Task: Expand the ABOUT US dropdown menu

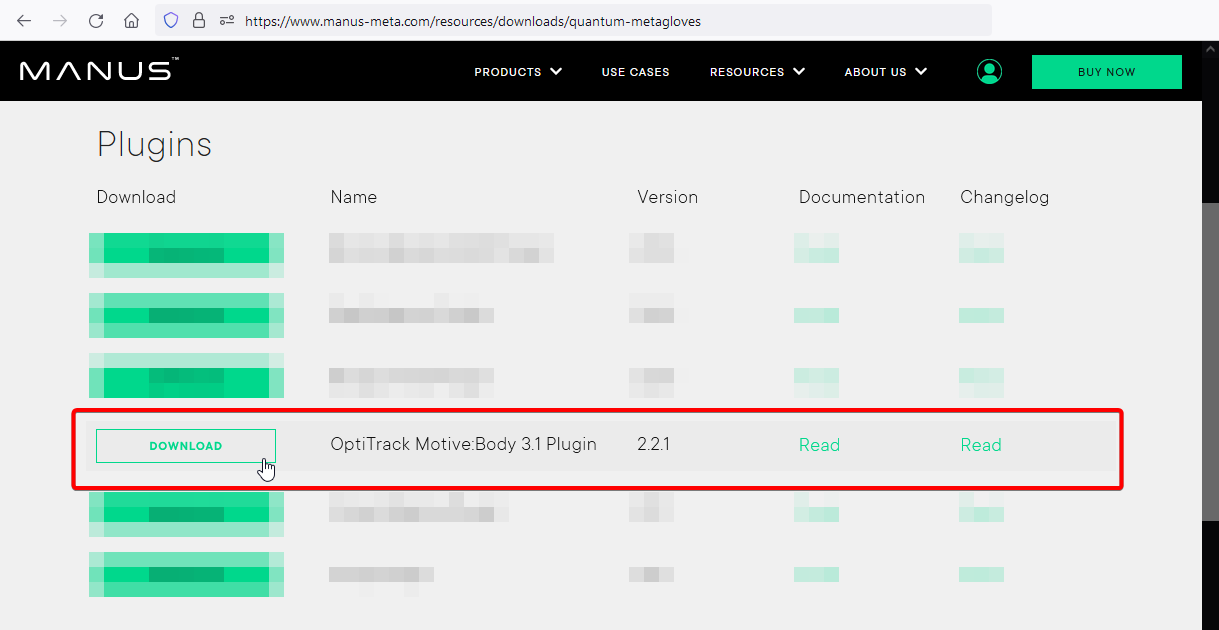Action: [885, 71]
